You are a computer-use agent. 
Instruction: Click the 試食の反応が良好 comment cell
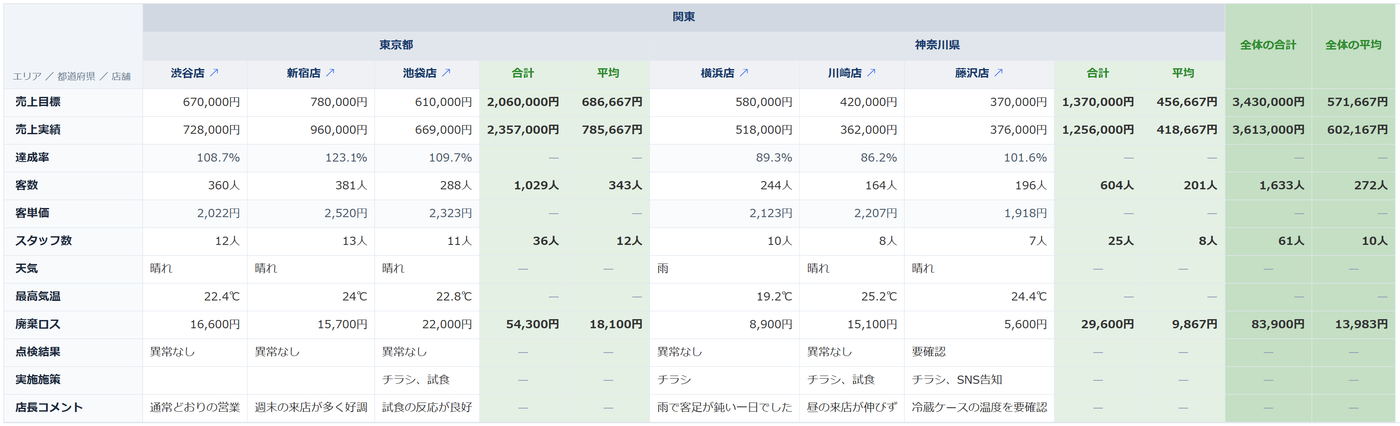[x=427, y=408]
